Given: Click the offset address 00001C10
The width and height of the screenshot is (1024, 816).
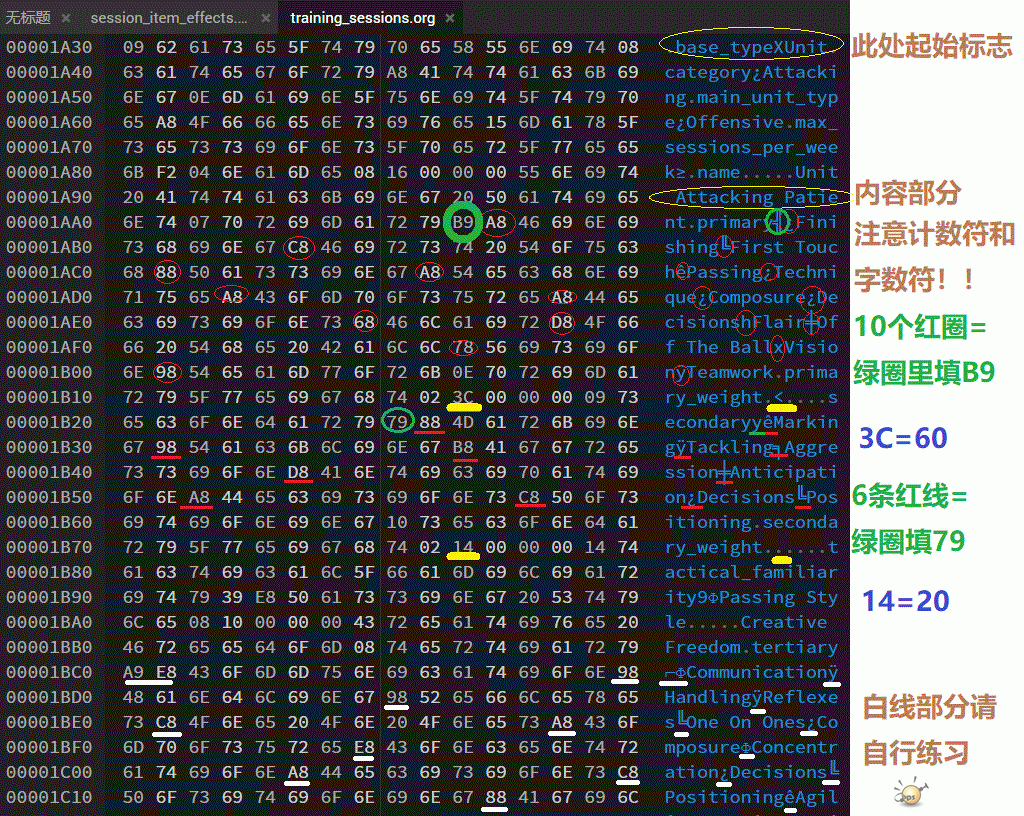Looking at the screenshot, I should (x=49, y=797).
